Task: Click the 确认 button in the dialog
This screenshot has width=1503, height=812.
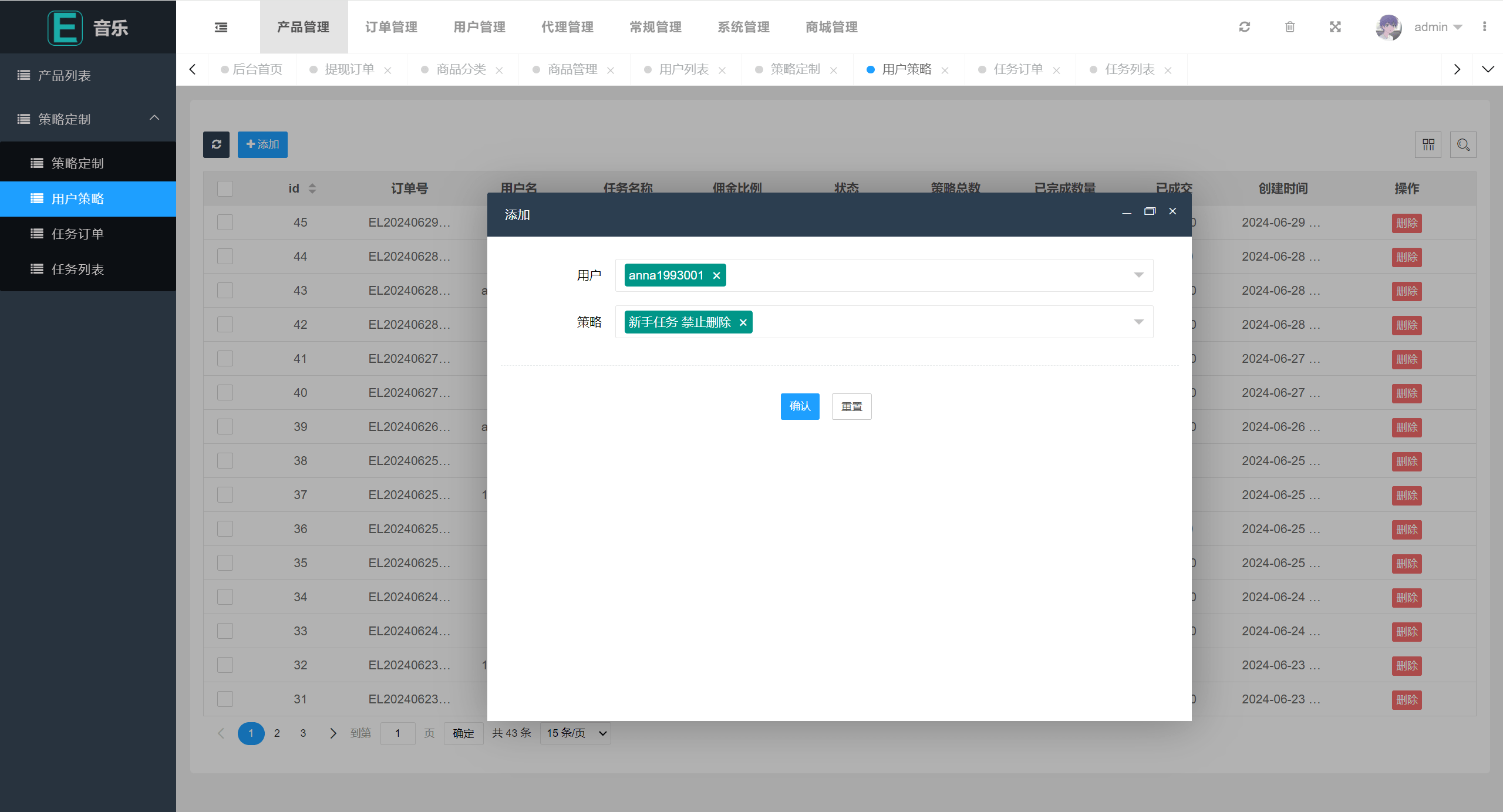Action: coord(800,406)
